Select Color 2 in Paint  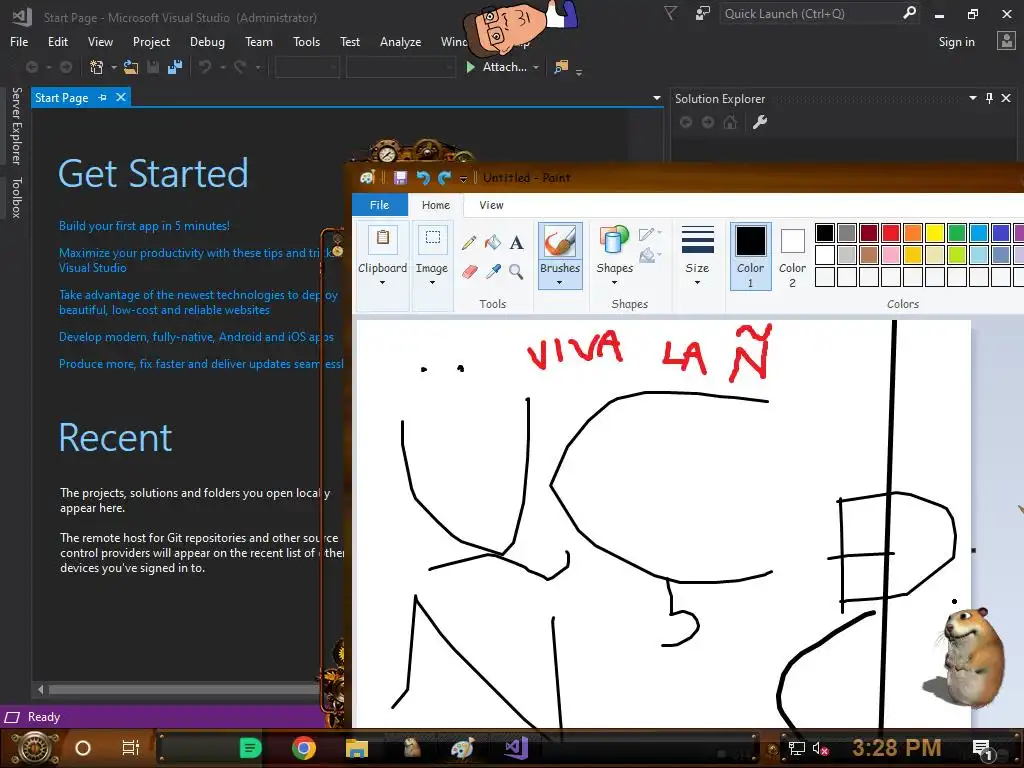tap(792, 257)
